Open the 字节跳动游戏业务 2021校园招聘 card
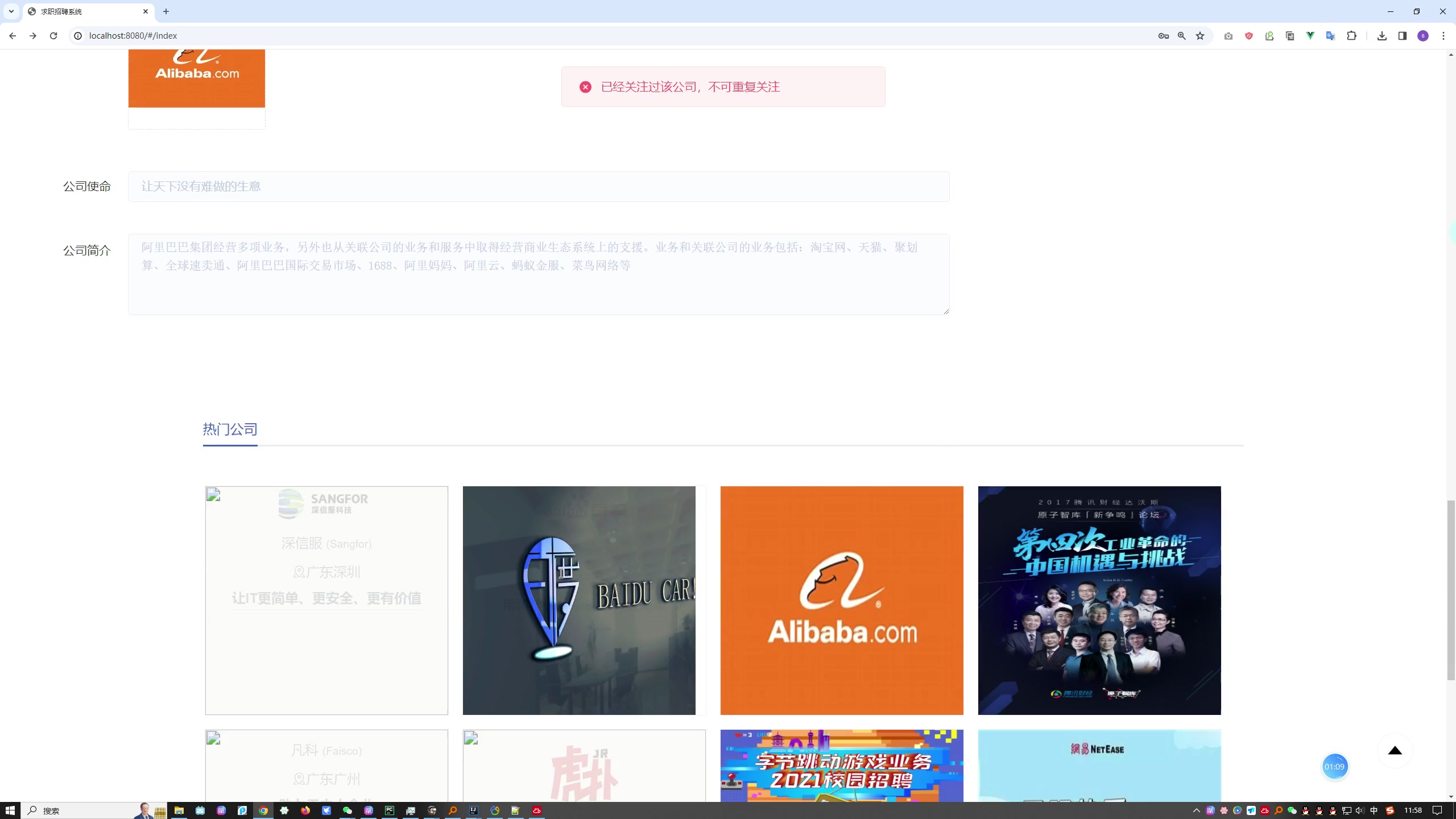The width and height of the screenshot is (1456, 819). 842,766
